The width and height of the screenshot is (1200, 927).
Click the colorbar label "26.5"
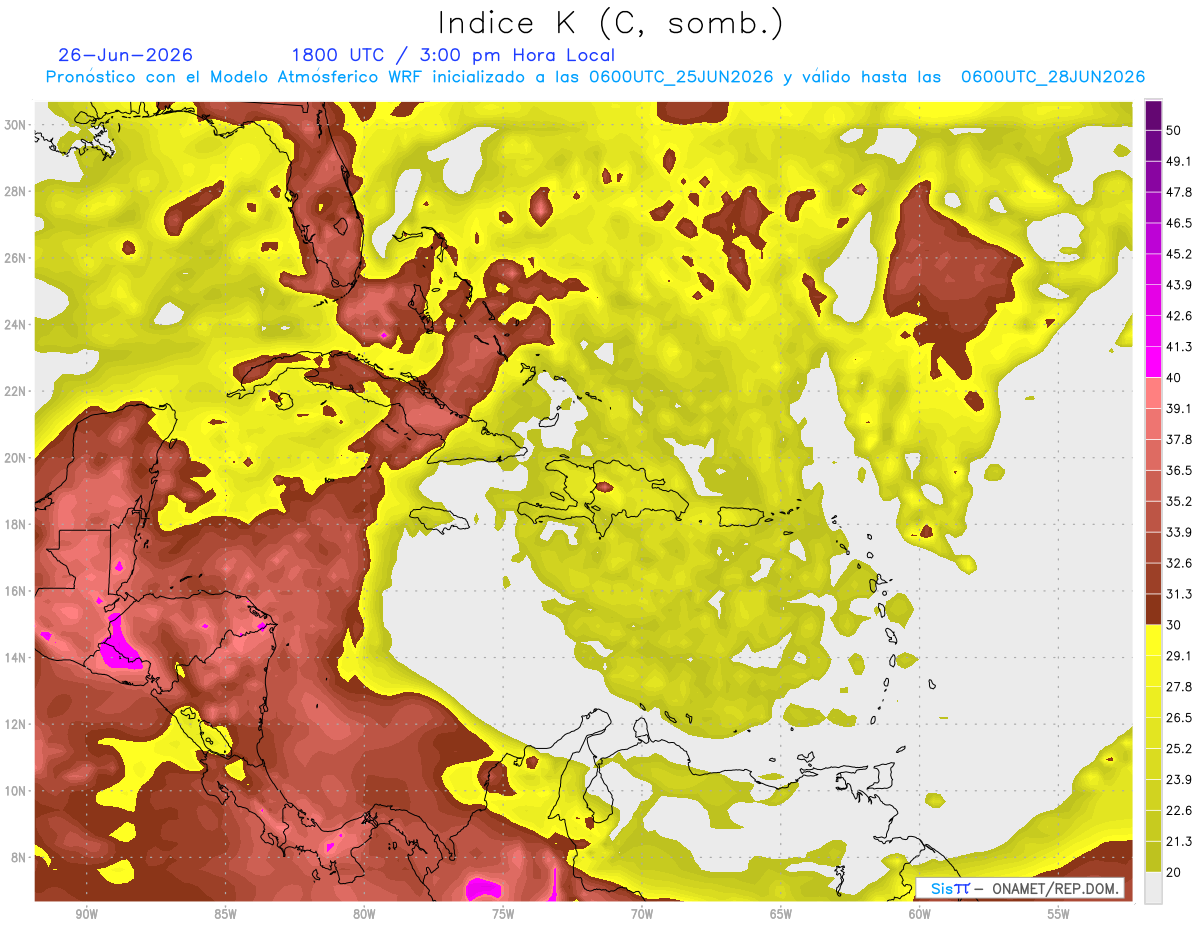tap(1179, 717)
